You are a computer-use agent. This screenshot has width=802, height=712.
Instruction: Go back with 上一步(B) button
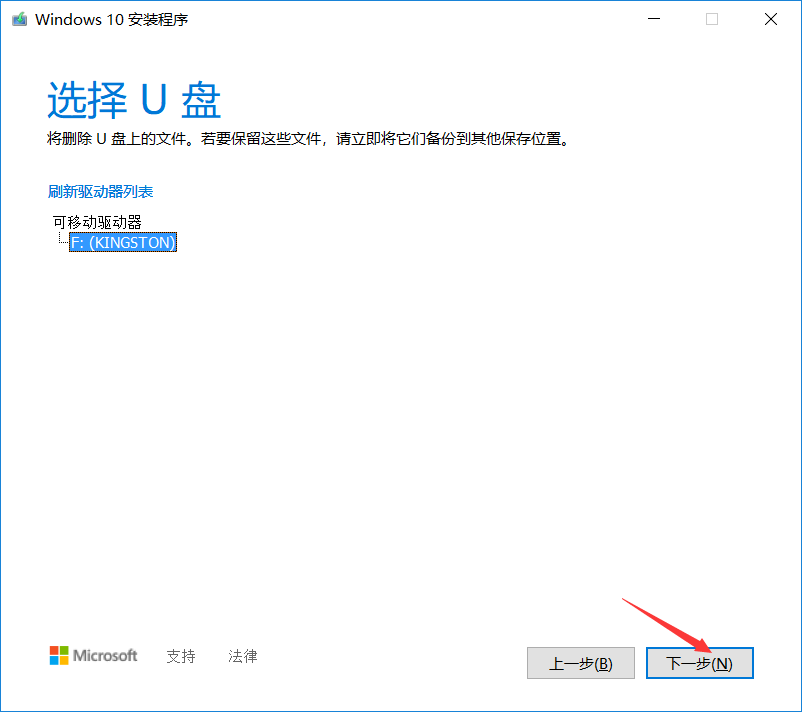pos(581,663)
